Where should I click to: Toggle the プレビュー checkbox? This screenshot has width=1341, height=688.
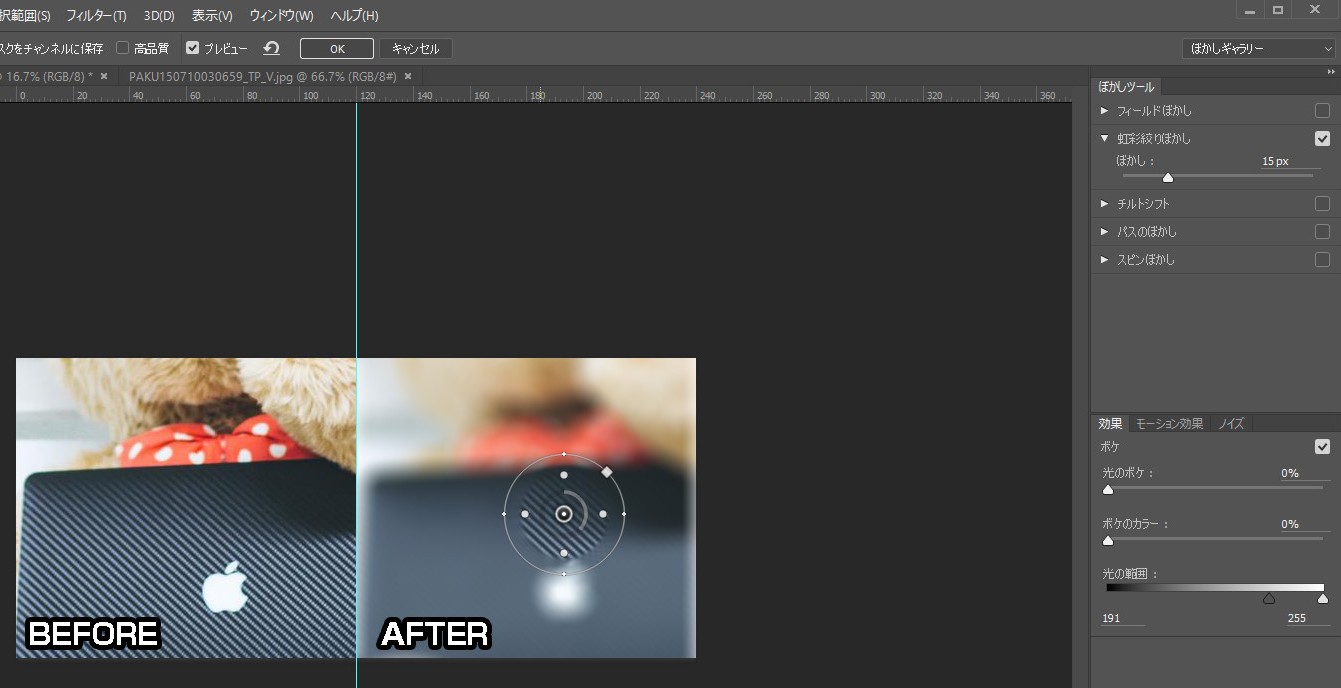pos(193,48)
